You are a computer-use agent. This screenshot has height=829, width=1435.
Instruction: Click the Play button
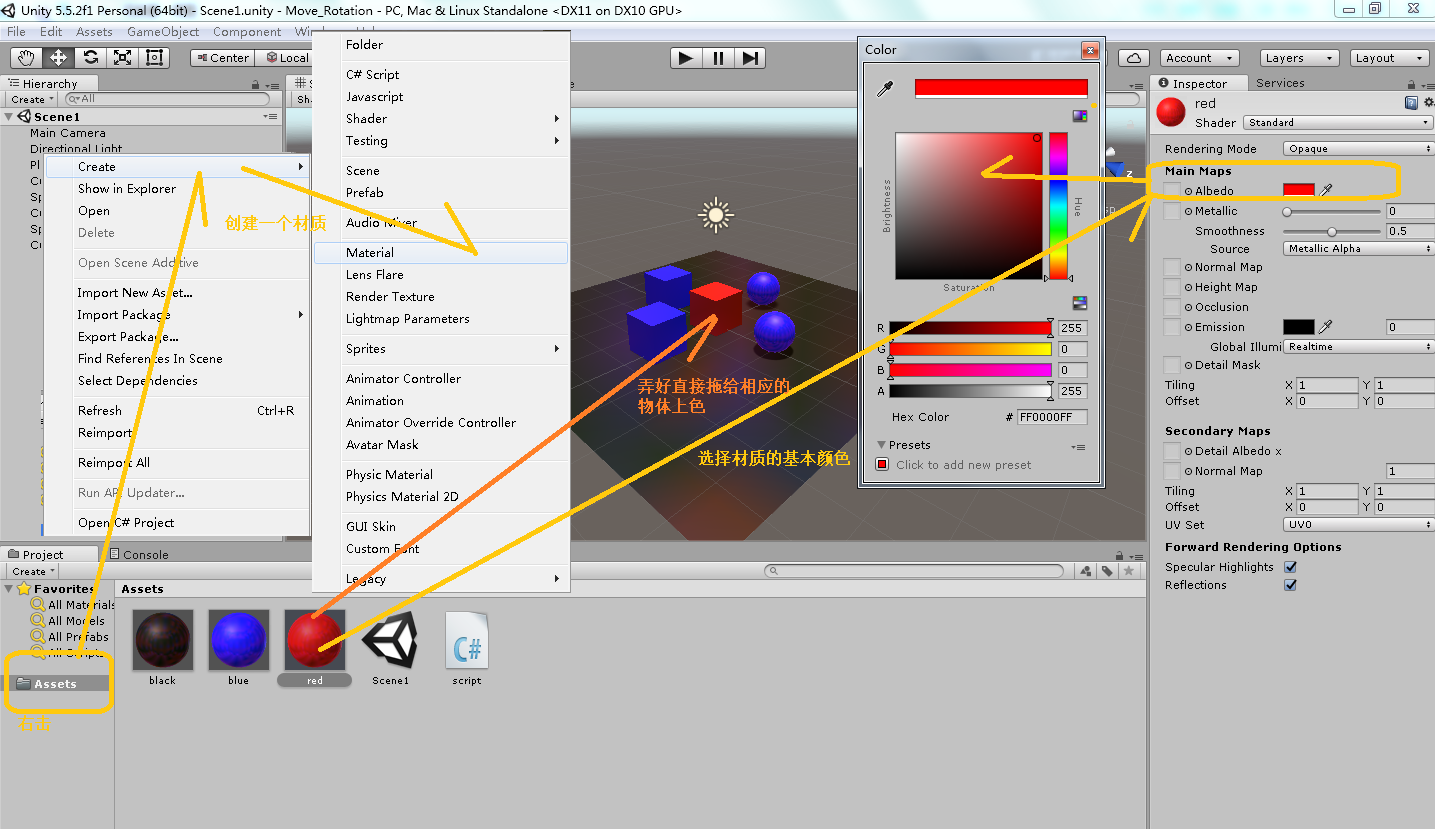click(685, 58)
